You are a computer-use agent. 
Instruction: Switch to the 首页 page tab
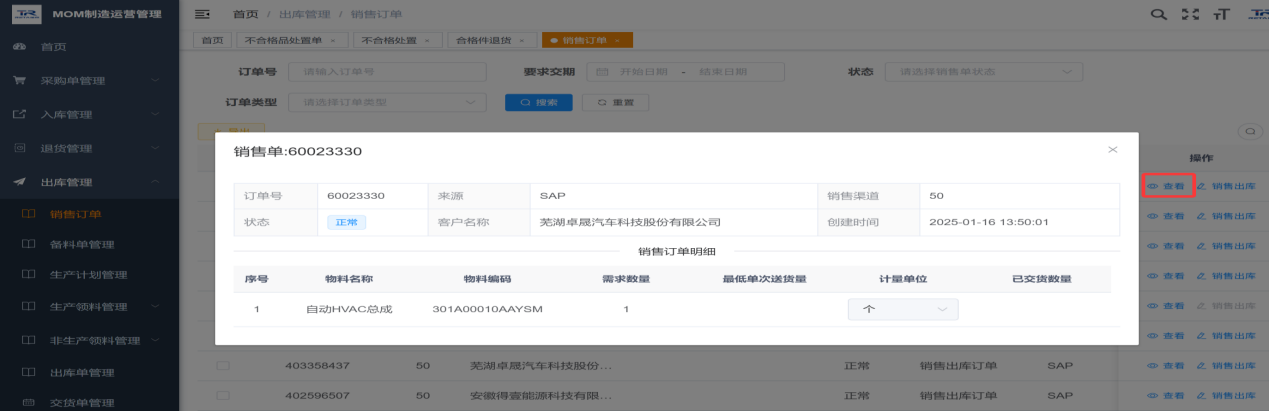(x=212, y=40)
